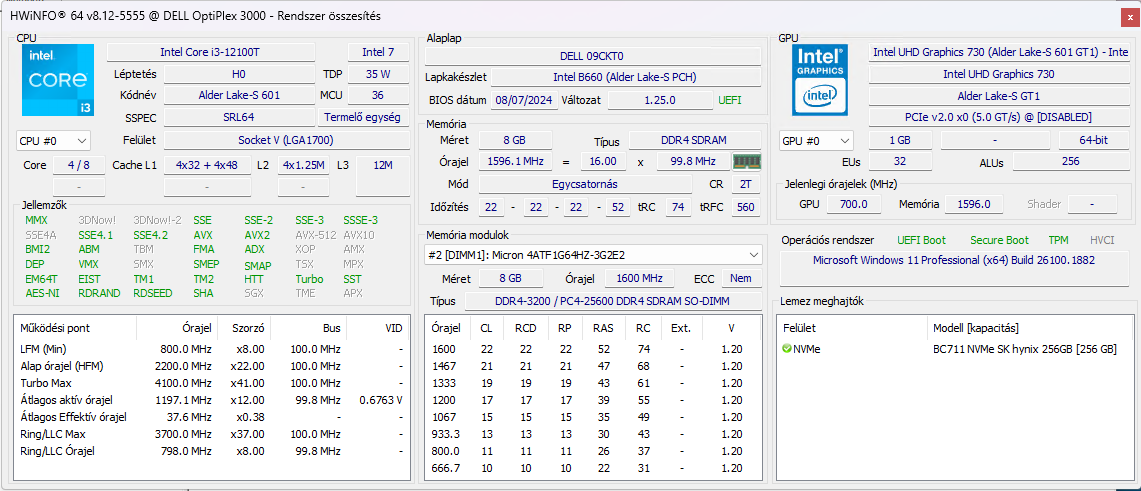Open the GPU #0 selector dropdown
Screen dimensions: 1141x491
816,140
